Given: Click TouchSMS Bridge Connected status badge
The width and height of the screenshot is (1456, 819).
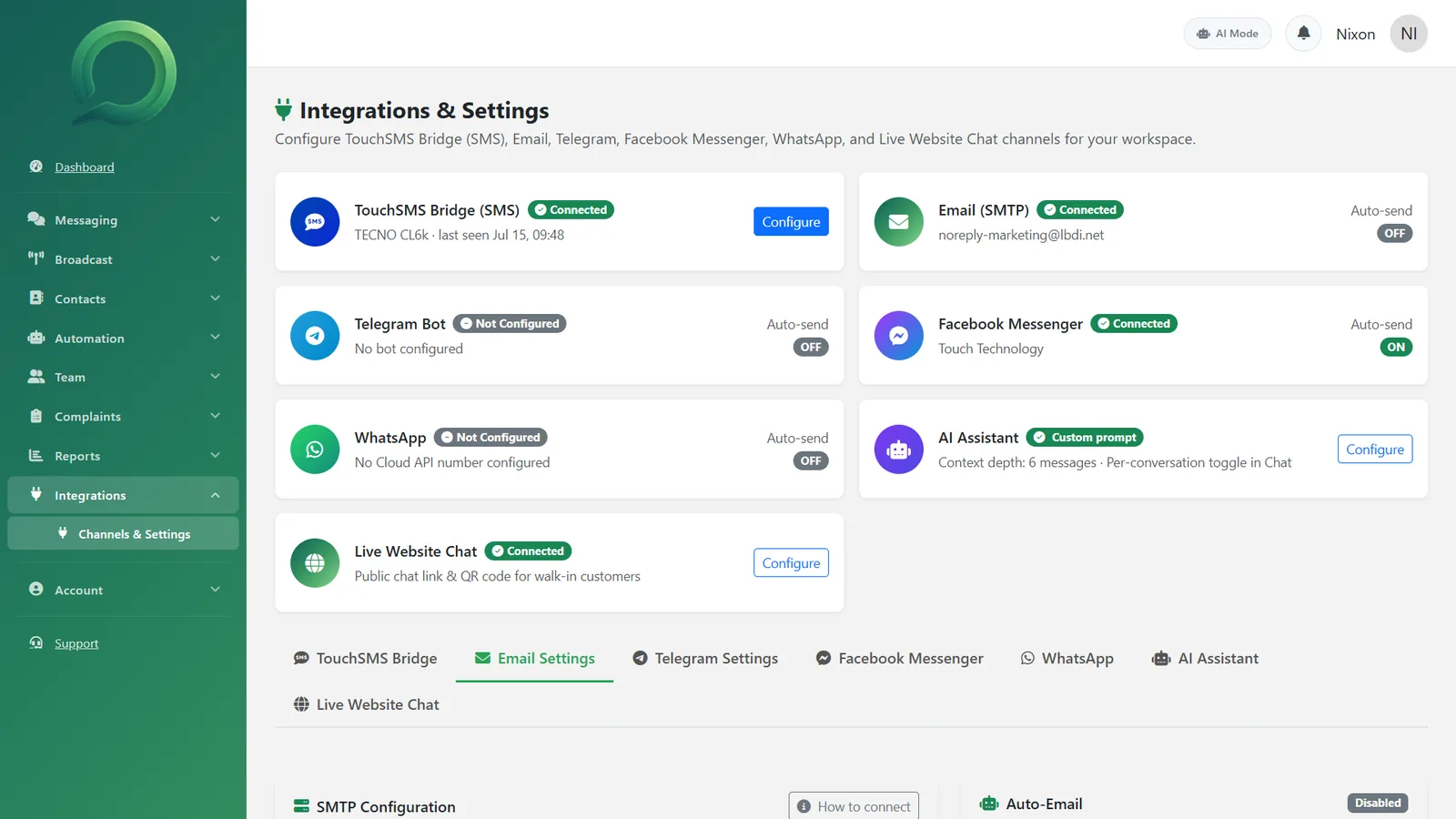Looking at the screenshot, I should [x=571, y=209].
